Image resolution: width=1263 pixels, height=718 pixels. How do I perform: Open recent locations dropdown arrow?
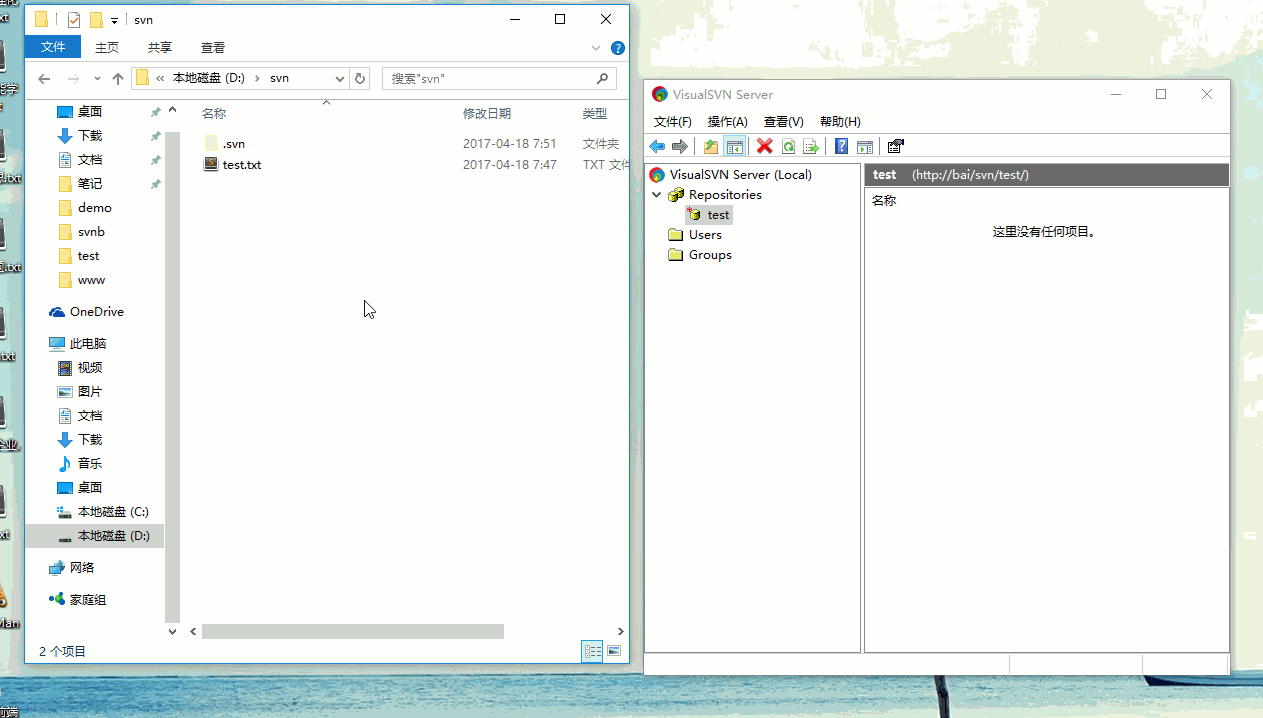pyautogui.click(x=97, y=78)
